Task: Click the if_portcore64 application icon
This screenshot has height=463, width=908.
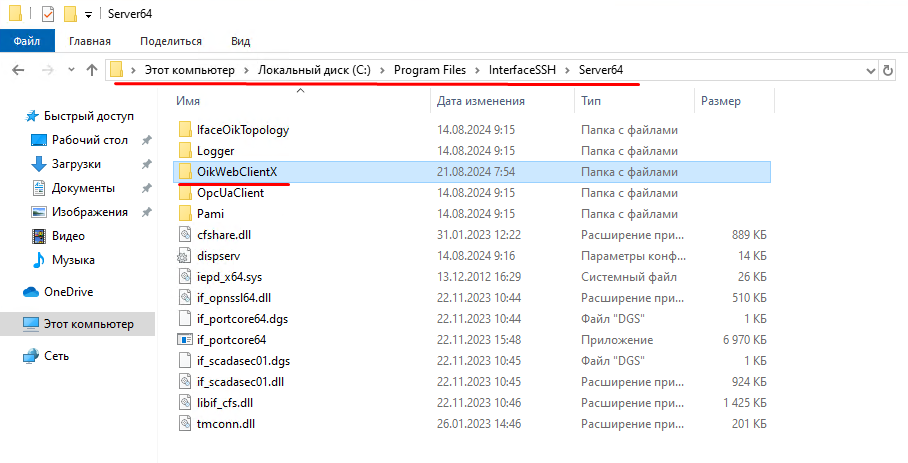Action: (184, 340)
